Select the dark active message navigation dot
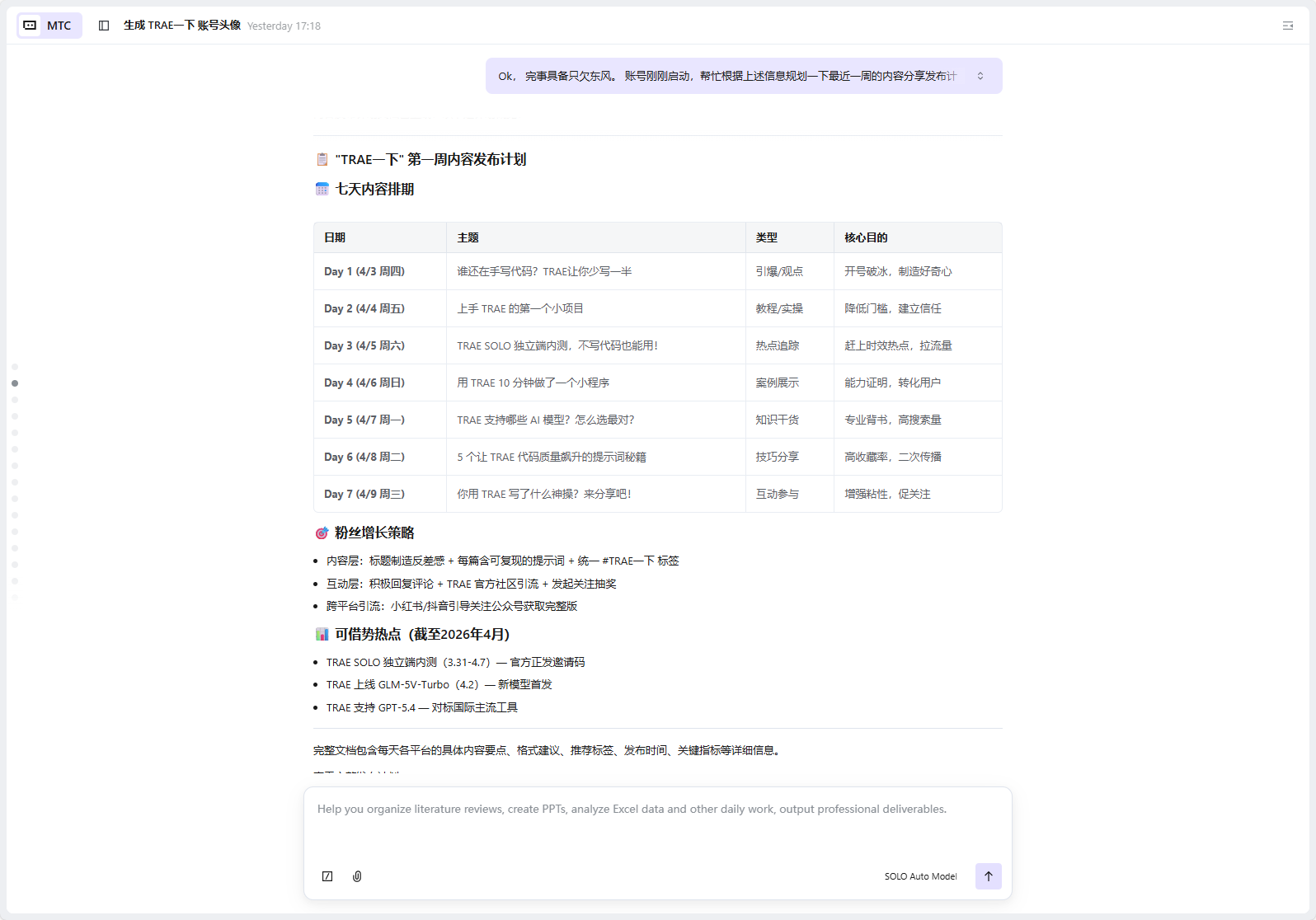The width and height of the screenshot is (1316, 920). click(15, 383)
